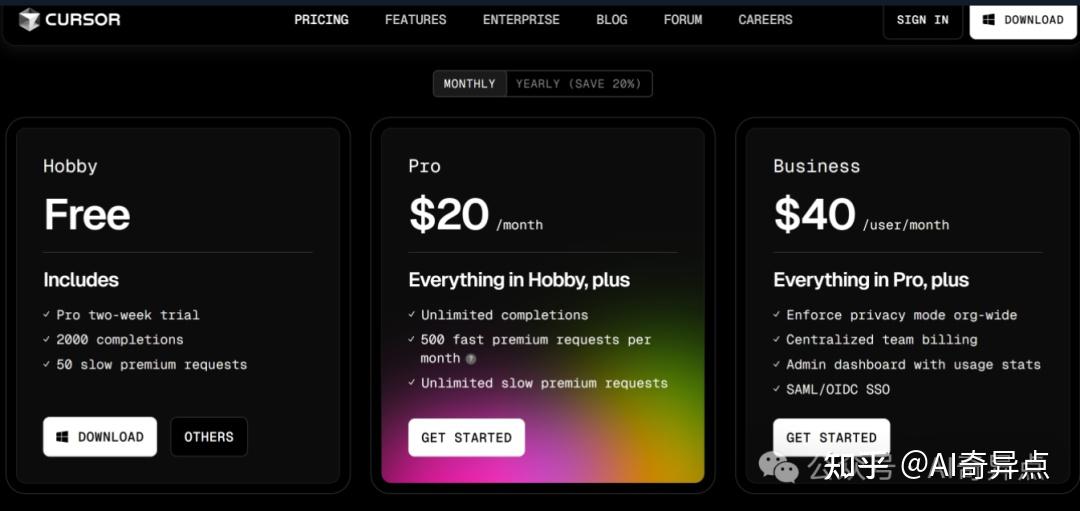Switch billing toggle to Monthly
The width and height of the screenshot is (1080, 511).
point(469,84)
